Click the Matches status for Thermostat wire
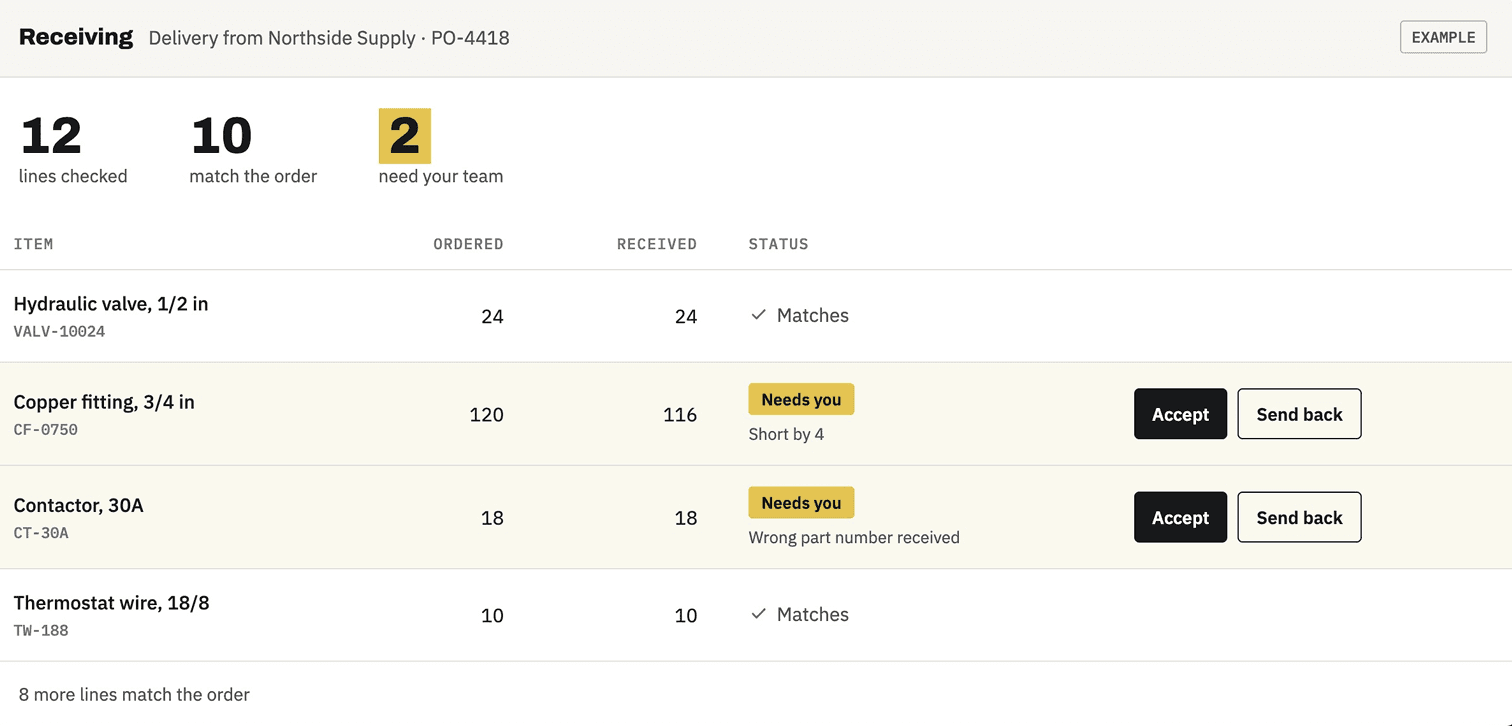The height and width of the screenshot is (726, 1512). [799, 614]
